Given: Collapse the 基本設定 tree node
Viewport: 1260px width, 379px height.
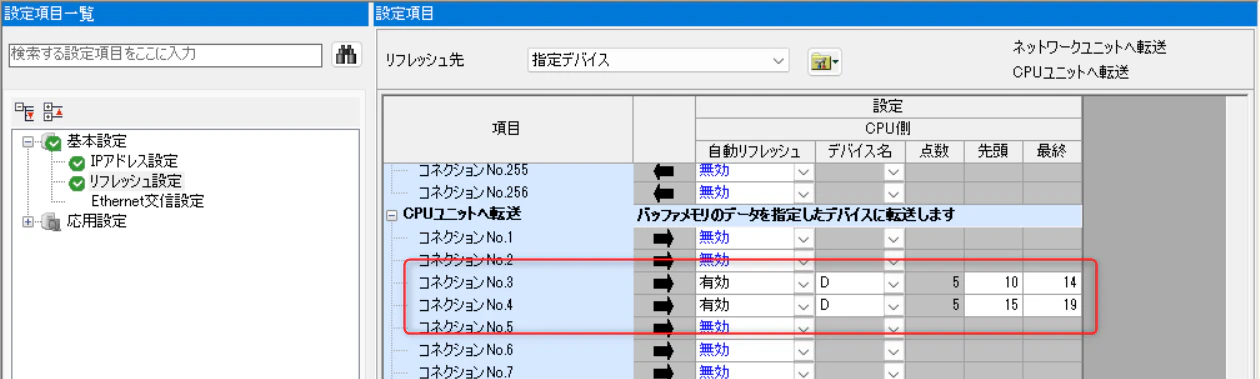Looking at the screenshot, I should tap(27, 142).
